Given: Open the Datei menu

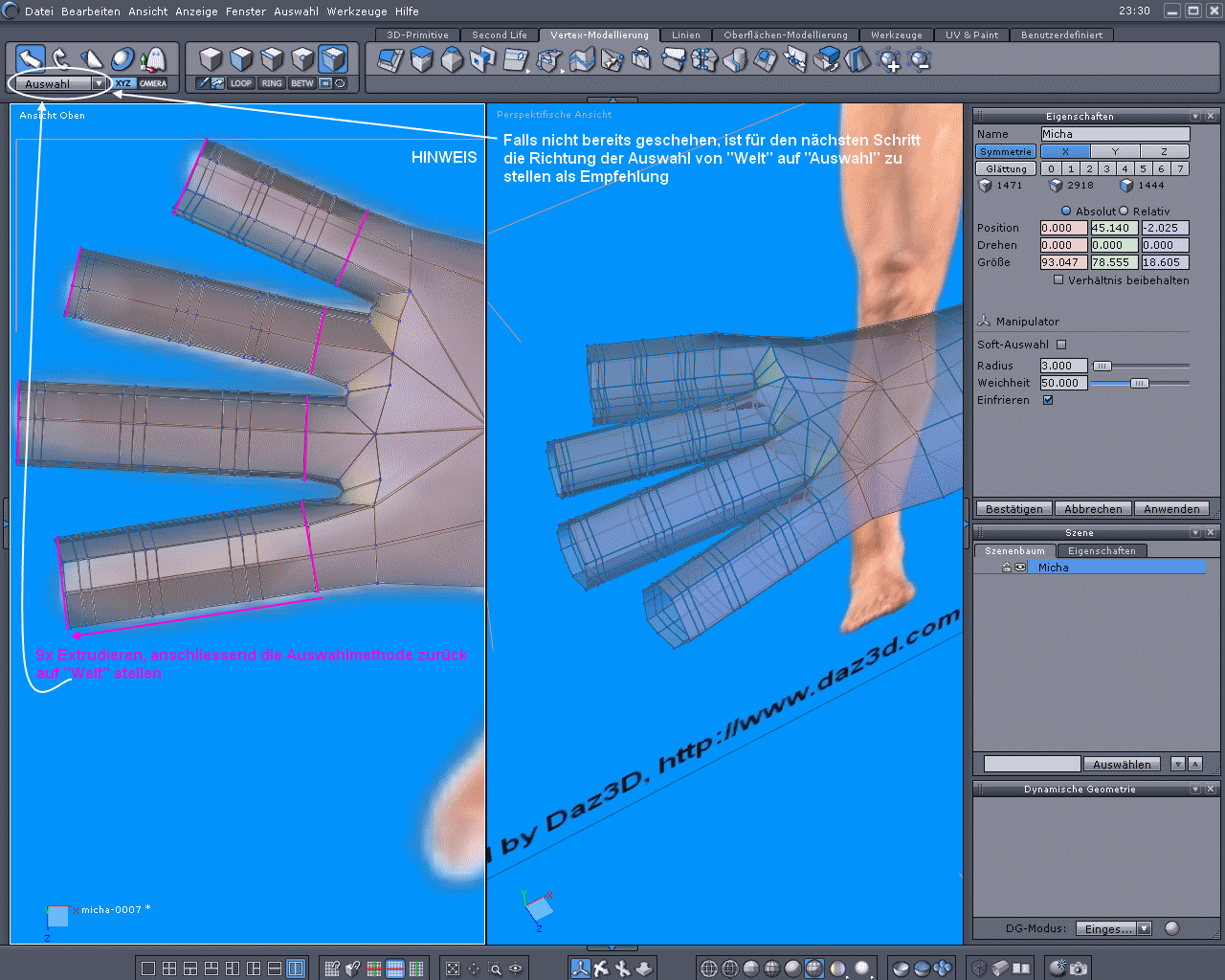Looking at the screenshot, I should coord(39,11).
